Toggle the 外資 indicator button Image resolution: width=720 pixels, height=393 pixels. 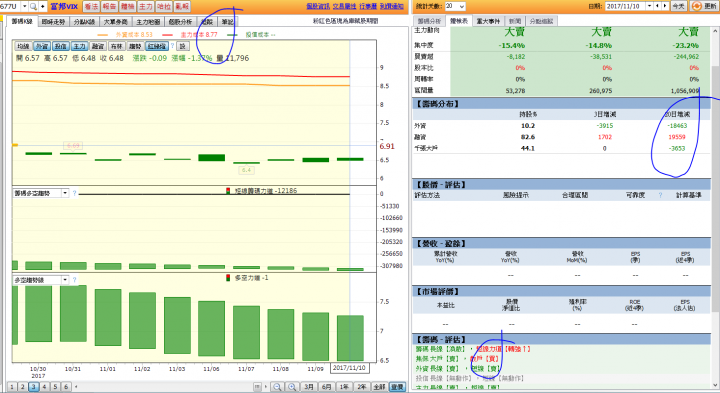[42, 46]
